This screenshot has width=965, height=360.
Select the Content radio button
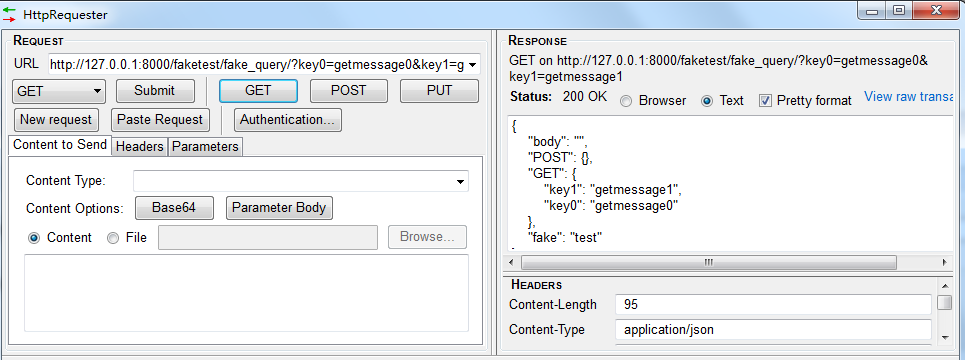click(x=34, y=238)
